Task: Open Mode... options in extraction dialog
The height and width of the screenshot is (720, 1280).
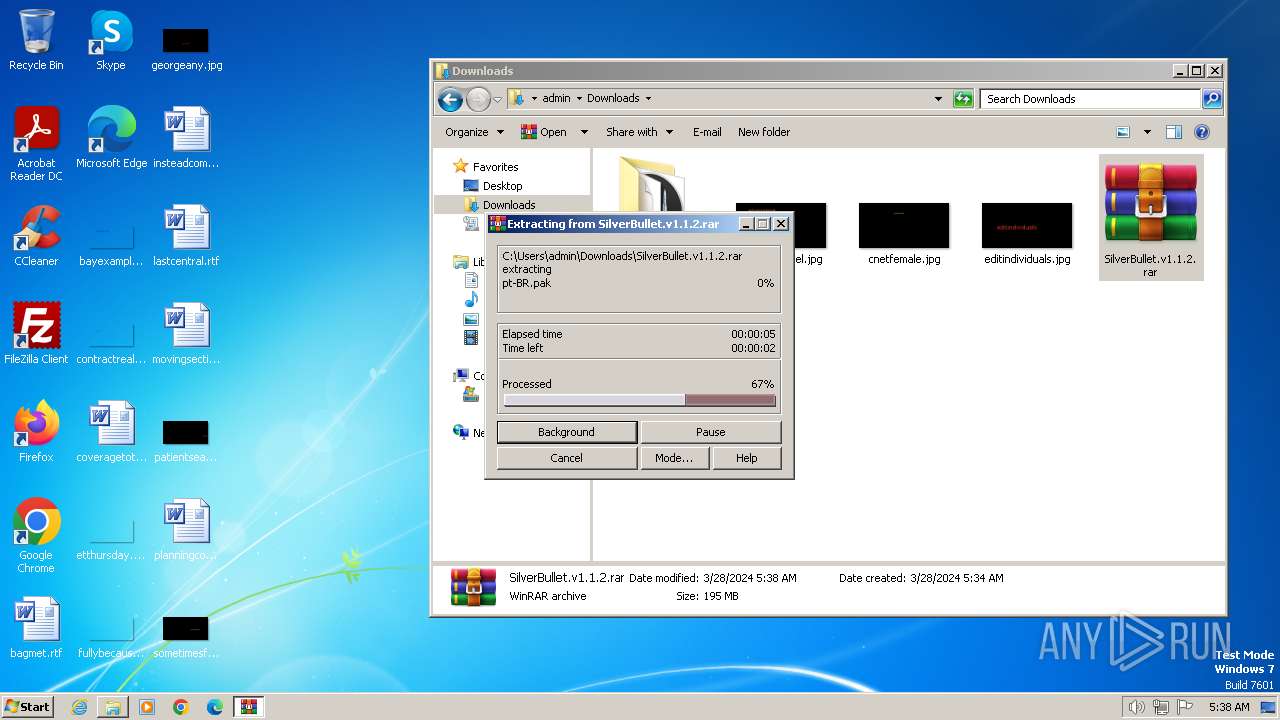Action: click(x=673, y=458)
